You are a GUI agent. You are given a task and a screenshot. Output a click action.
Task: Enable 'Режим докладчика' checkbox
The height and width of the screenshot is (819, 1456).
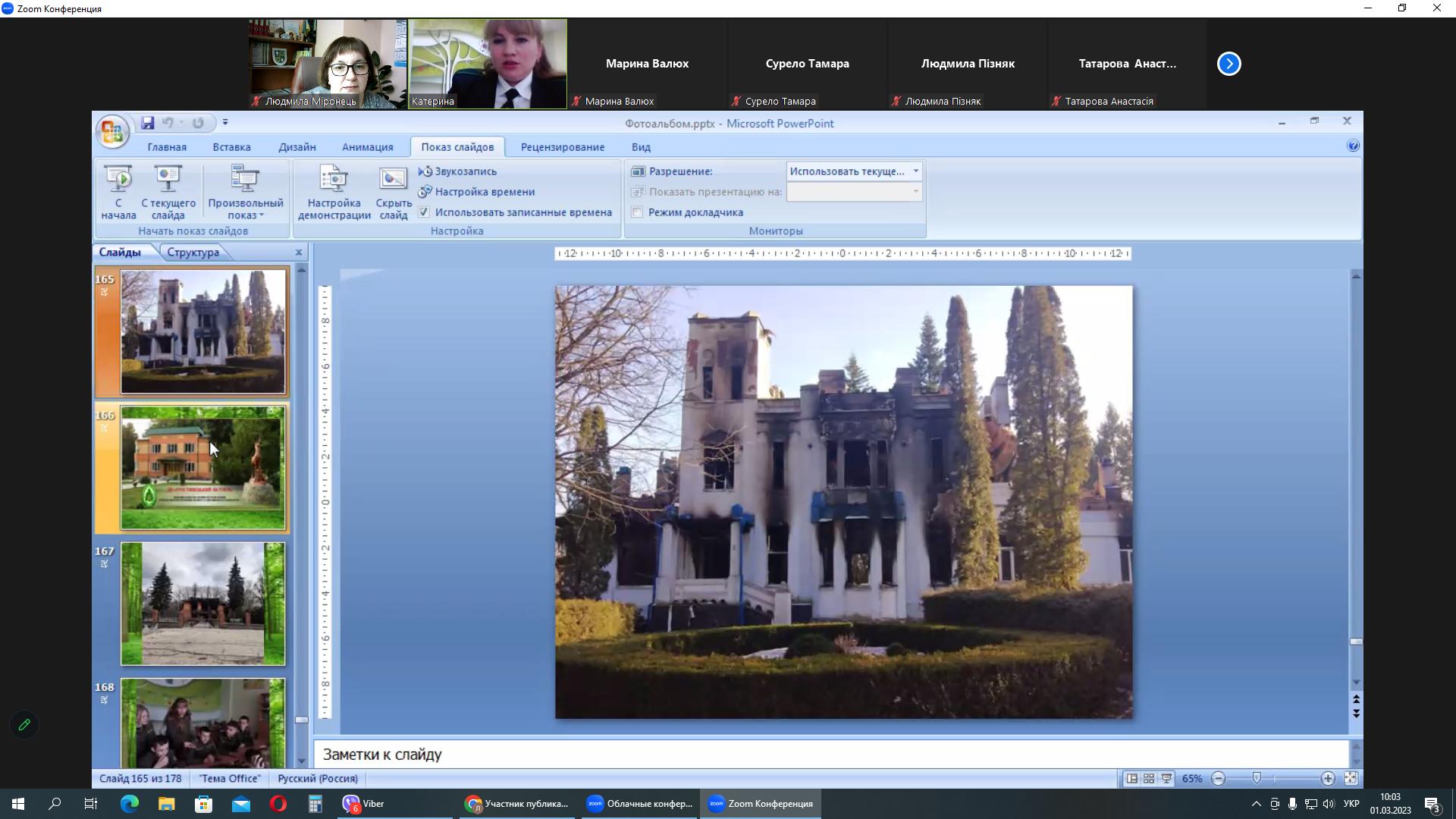638,212
